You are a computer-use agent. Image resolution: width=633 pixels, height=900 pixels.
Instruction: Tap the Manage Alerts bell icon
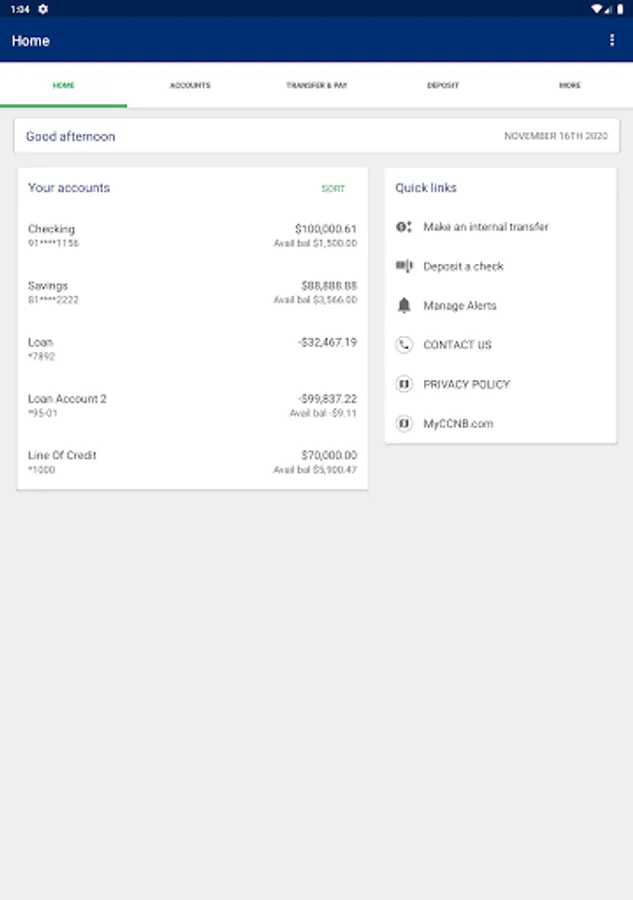[x=404, y=305]
